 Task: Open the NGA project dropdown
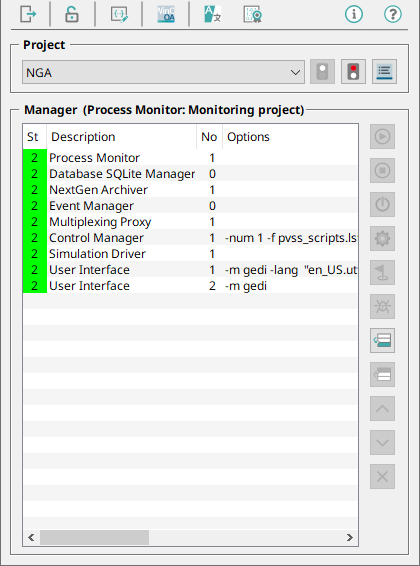pos(163,72)
